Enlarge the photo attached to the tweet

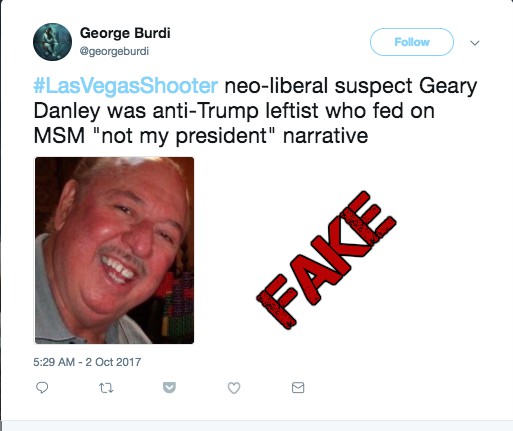click(x=114, y=250)
